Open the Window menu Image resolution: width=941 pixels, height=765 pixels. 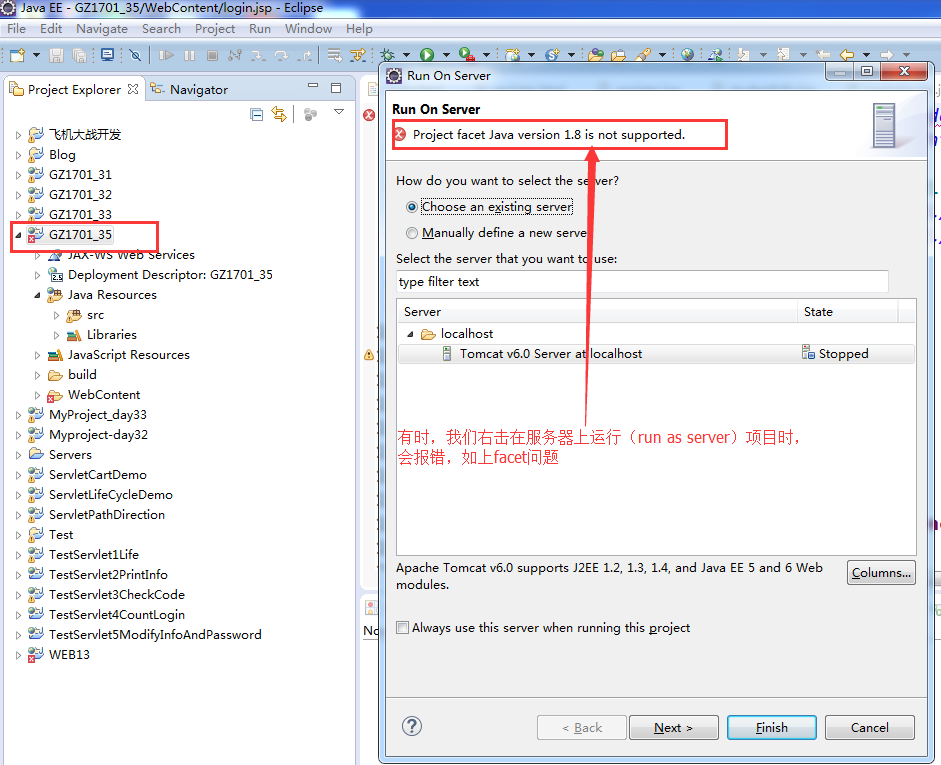tap(308, 29)
